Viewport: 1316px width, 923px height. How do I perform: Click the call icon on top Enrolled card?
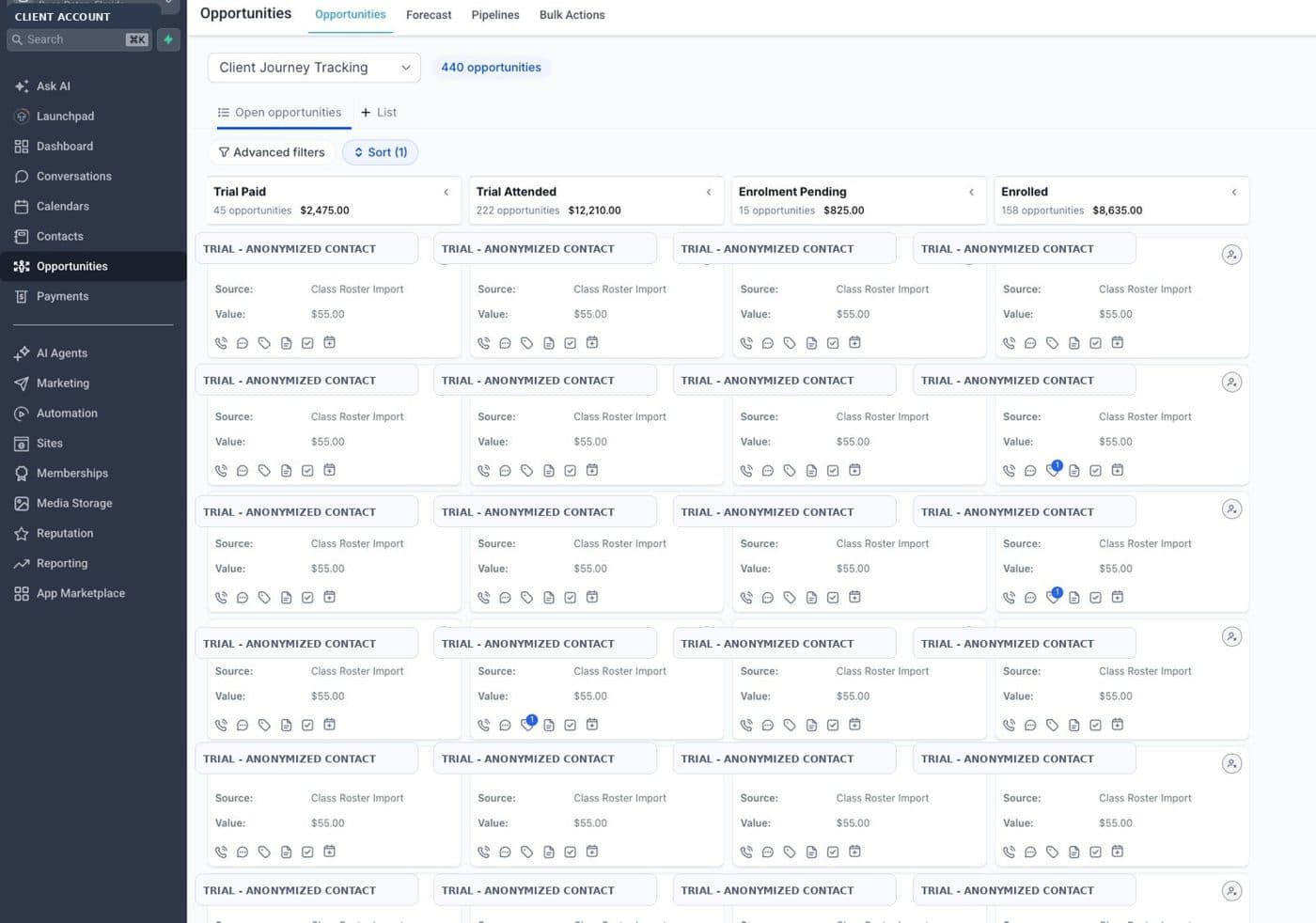pyautogui.click(x=1009, y=343)
